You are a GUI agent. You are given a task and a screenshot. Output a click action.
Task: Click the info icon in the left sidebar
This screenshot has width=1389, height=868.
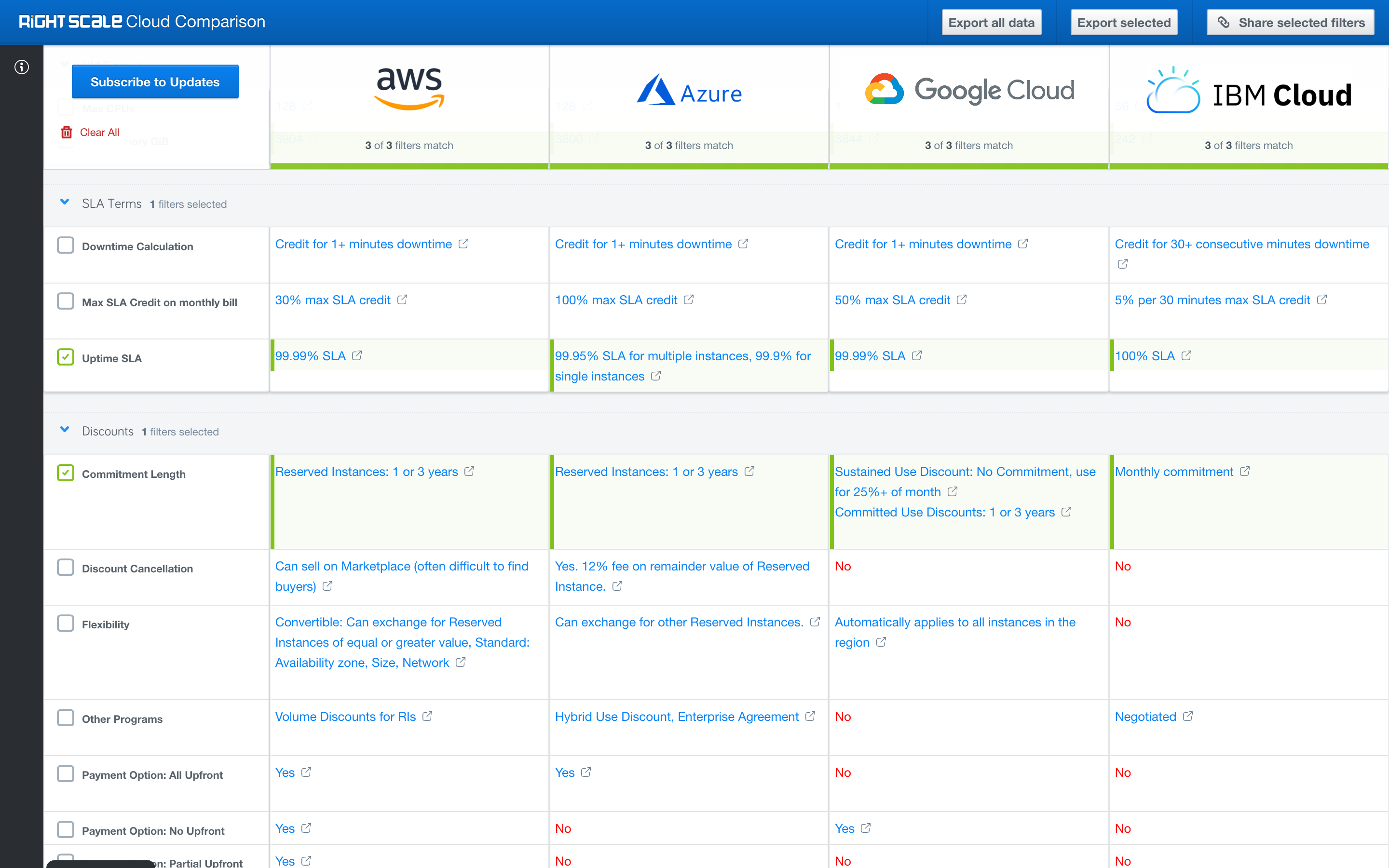pos(22,67)
